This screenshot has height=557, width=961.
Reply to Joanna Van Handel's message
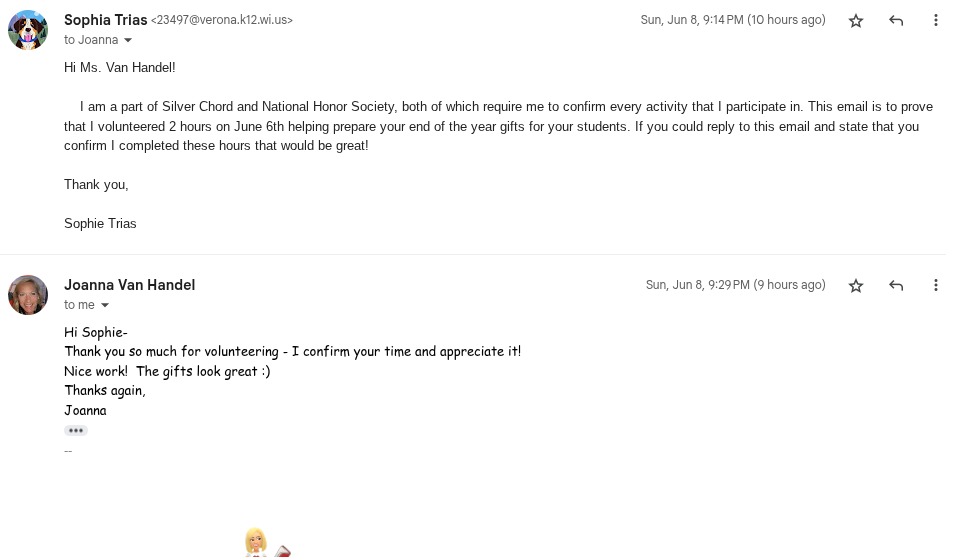pyautogui.click(x=896, y=285)
